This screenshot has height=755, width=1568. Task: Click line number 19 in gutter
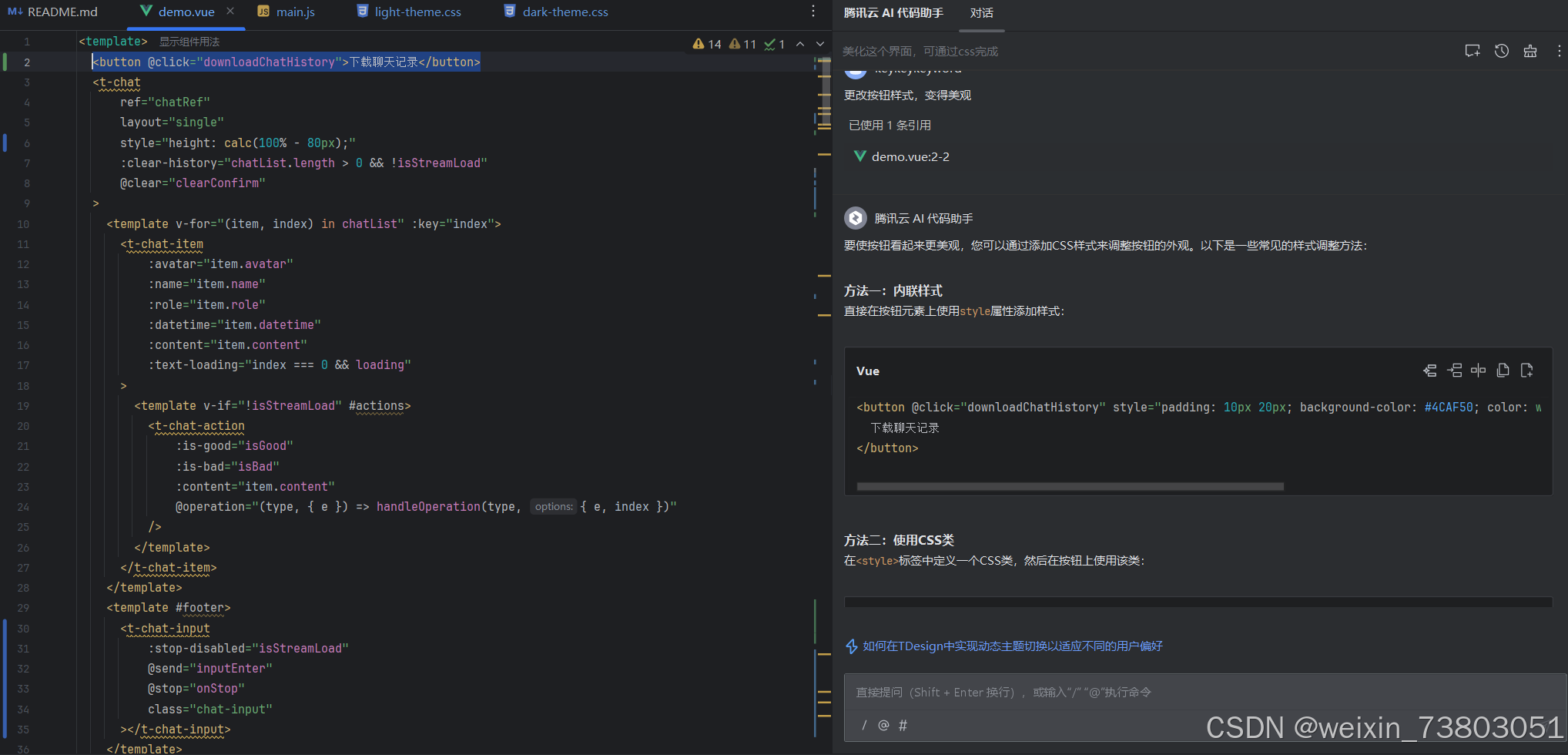(x=23, y=406)
